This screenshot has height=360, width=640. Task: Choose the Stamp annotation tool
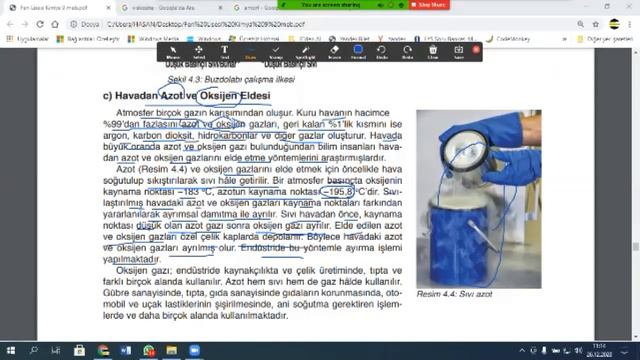pyautogui.click(x=276, y=52)
